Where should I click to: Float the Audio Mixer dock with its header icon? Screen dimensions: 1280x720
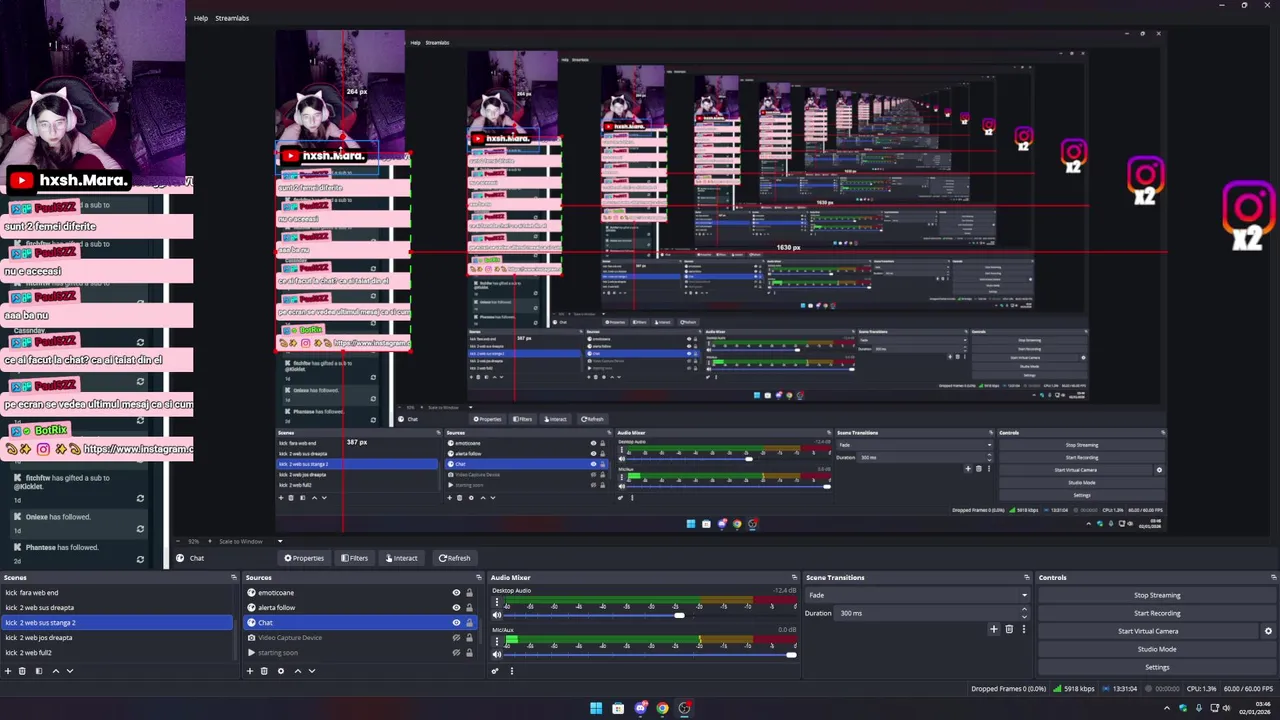[794, 577]
